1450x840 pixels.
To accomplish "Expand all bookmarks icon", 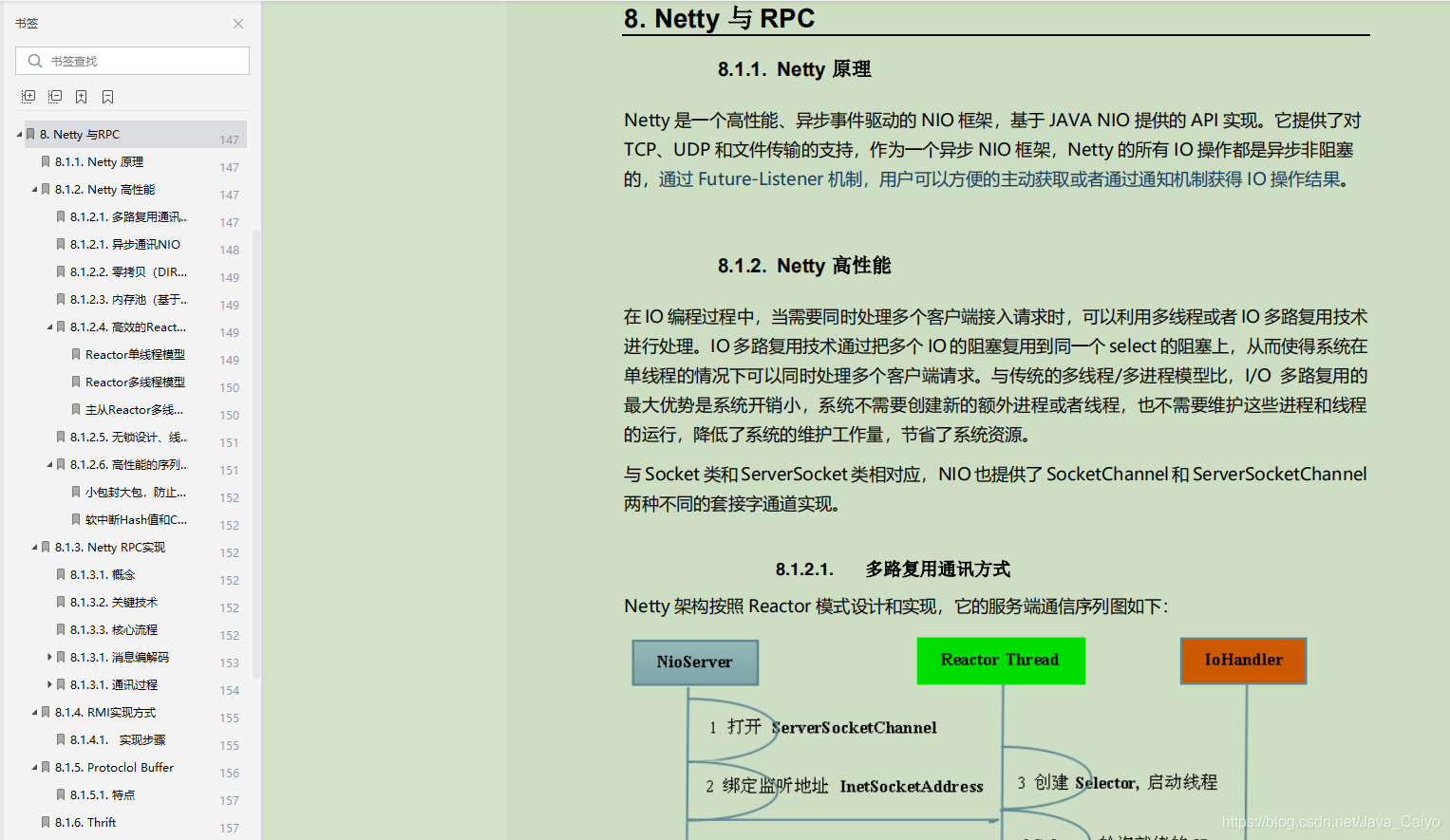I will pos(28,97).
